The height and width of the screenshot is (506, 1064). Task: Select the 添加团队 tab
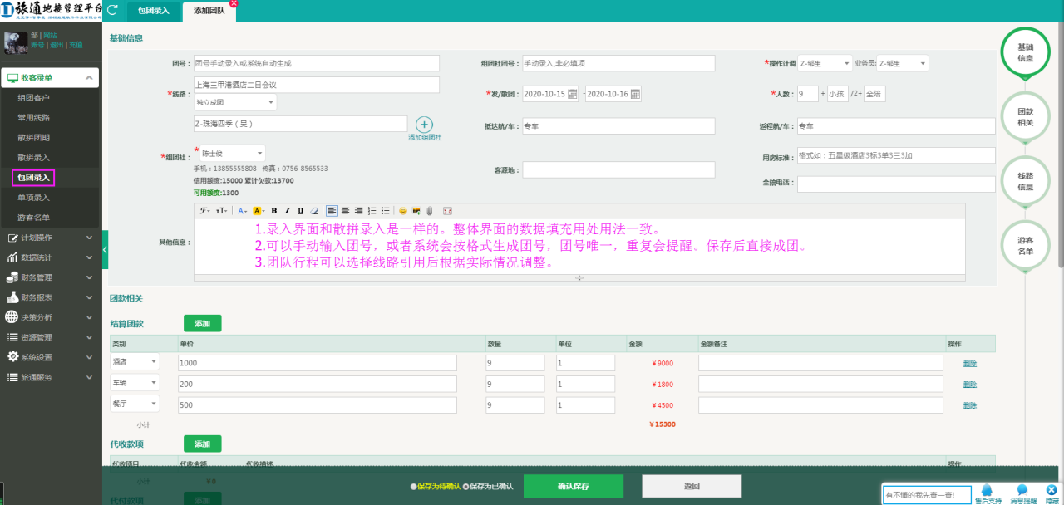pos(209,12)
